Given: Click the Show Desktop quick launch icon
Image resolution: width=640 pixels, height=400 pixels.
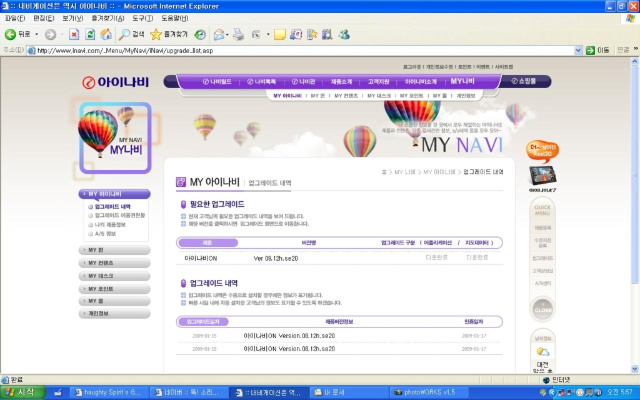Looking at the screenshot, I should [58, 392].
